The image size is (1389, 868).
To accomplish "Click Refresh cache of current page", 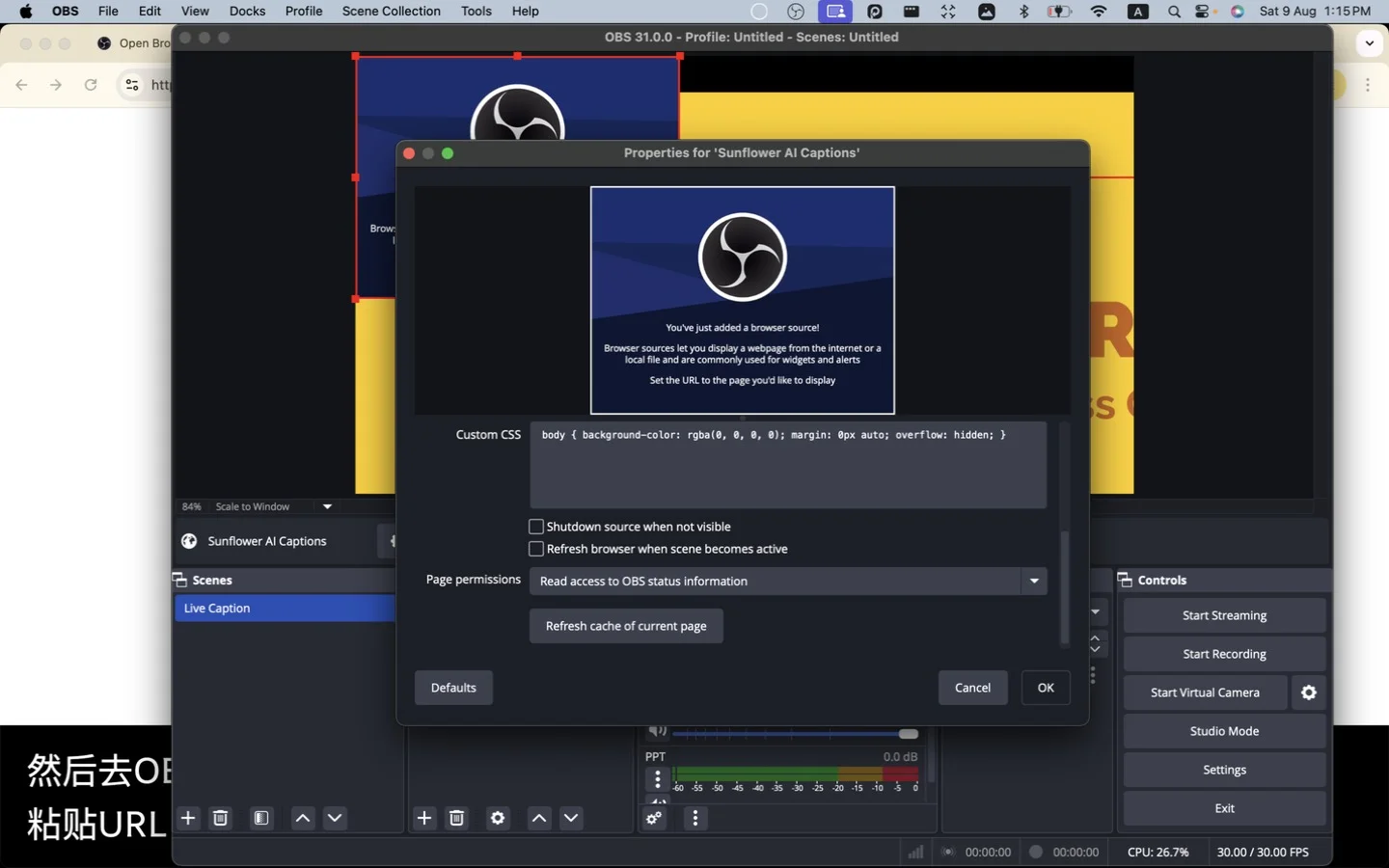I will click(x=626, y=626).
